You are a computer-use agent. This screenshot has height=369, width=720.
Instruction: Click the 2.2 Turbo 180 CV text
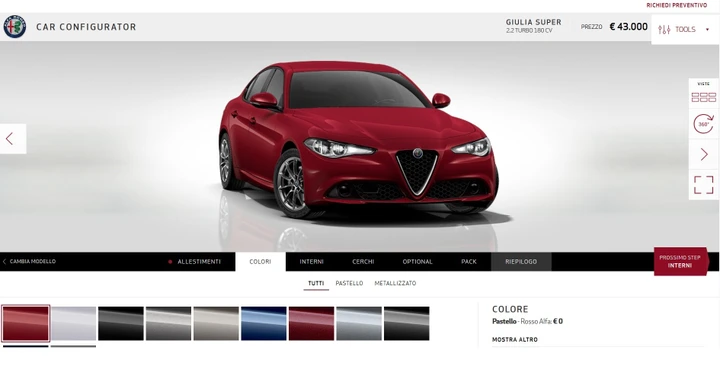pyautogui.click(x=529, y=31)
